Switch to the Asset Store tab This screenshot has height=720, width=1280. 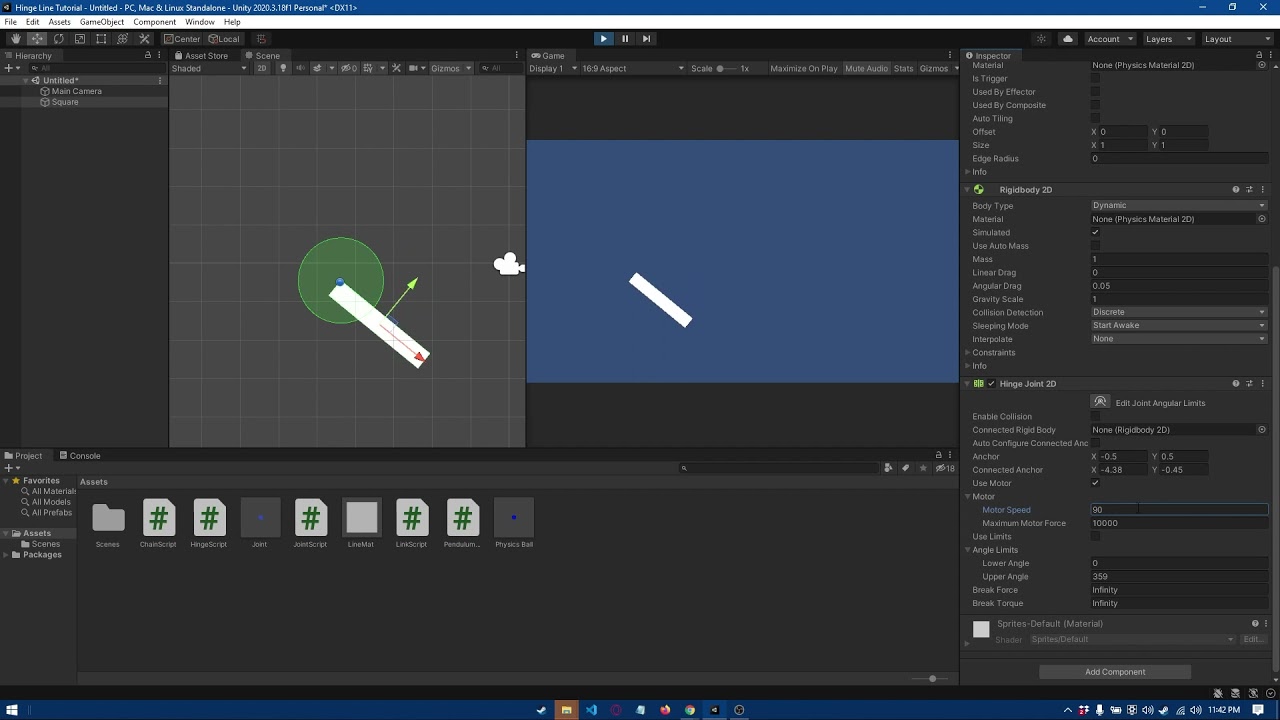tap(201, 56)
